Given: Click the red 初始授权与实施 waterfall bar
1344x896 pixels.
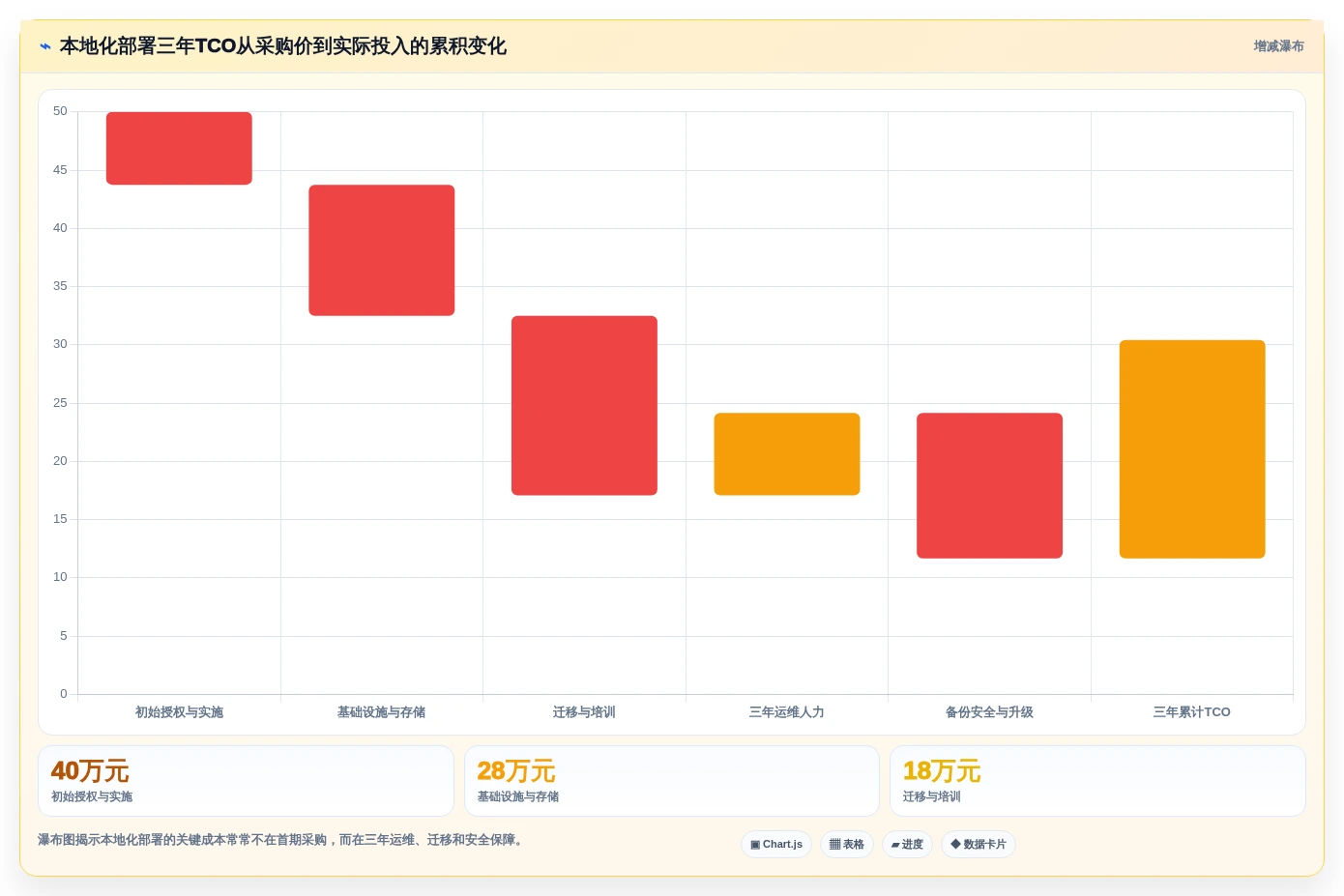Looking at the screenshot, I should 179,148.
